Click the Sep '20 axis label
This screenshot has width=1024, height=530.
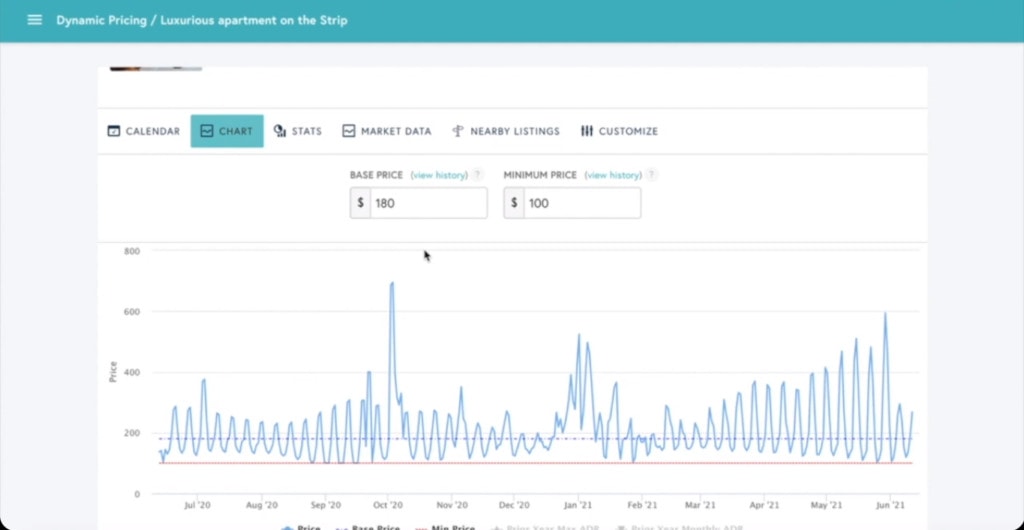(325, 505)
